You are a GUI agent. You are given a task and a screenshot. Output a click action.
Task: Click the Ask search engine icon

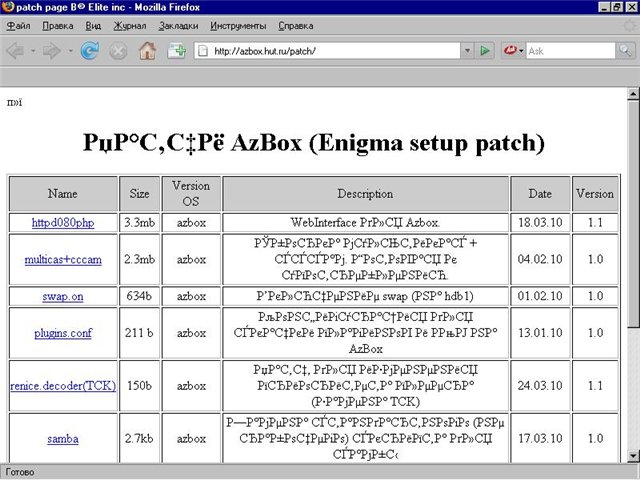510,51
